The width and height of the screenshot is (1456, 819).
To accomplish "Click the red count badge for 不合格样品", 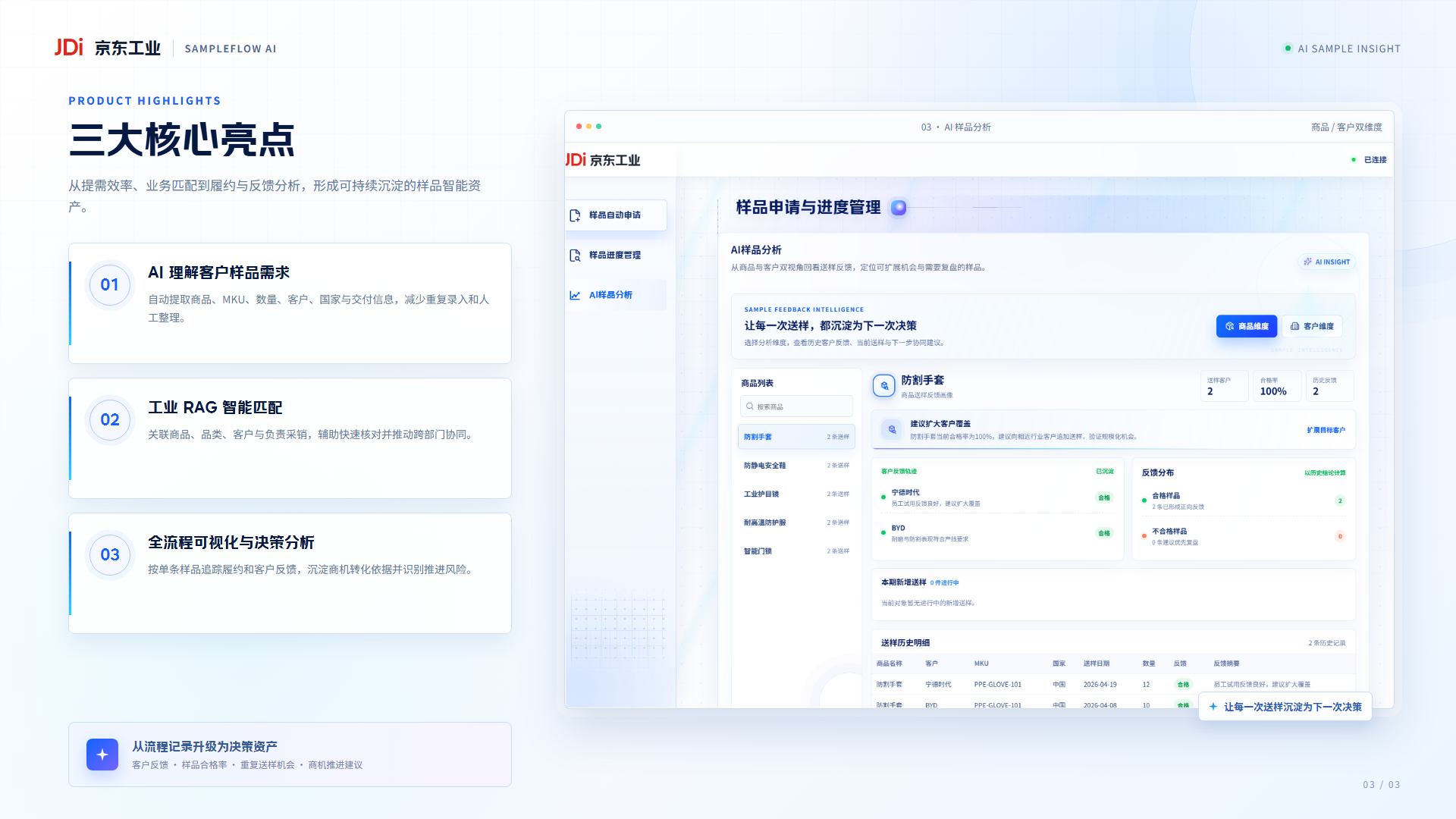I will pyautogui.click(x=1340, y=536).
